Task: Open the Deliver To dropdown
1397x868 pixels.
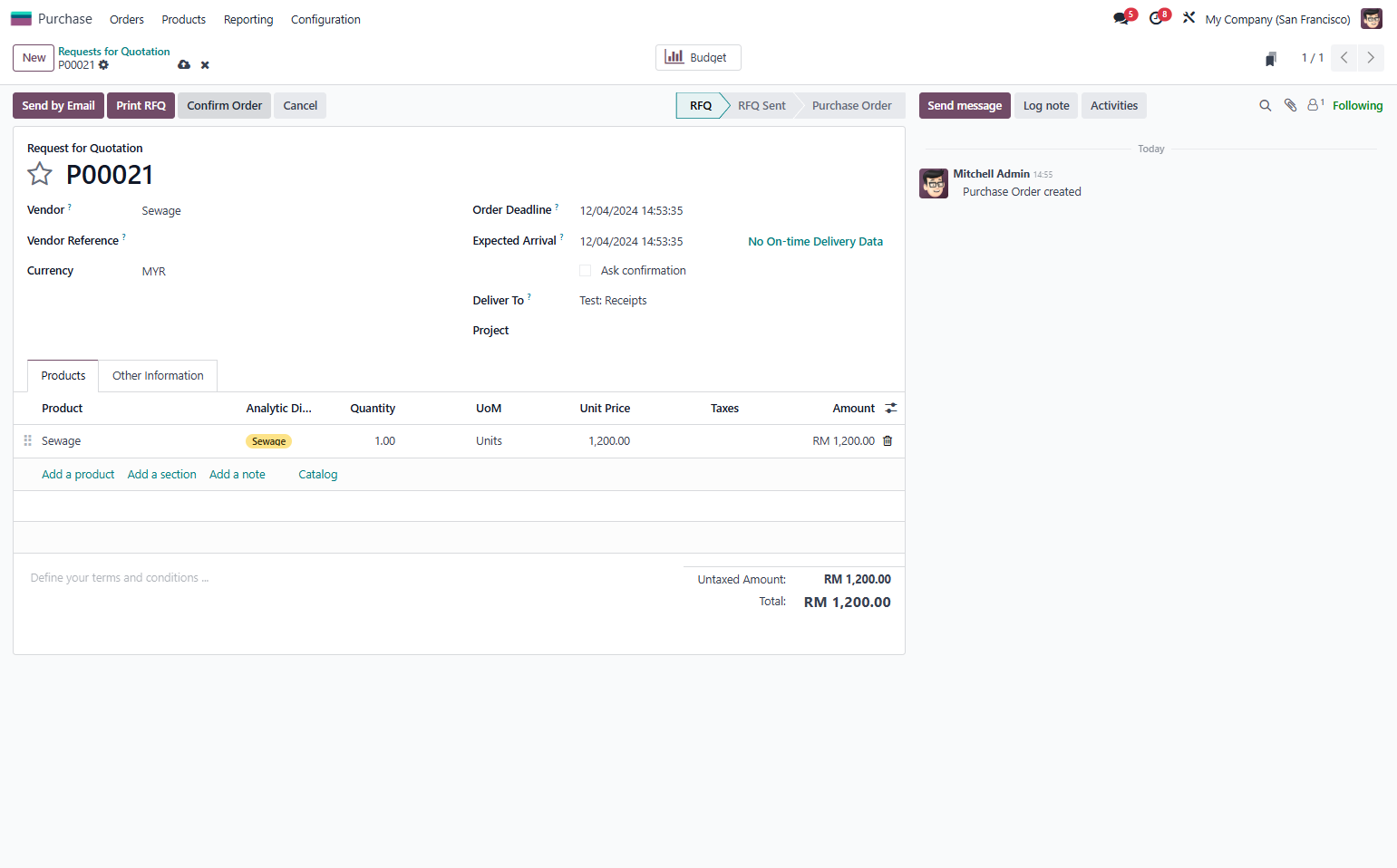Action: pyautogui.click(x=734, y=301)
